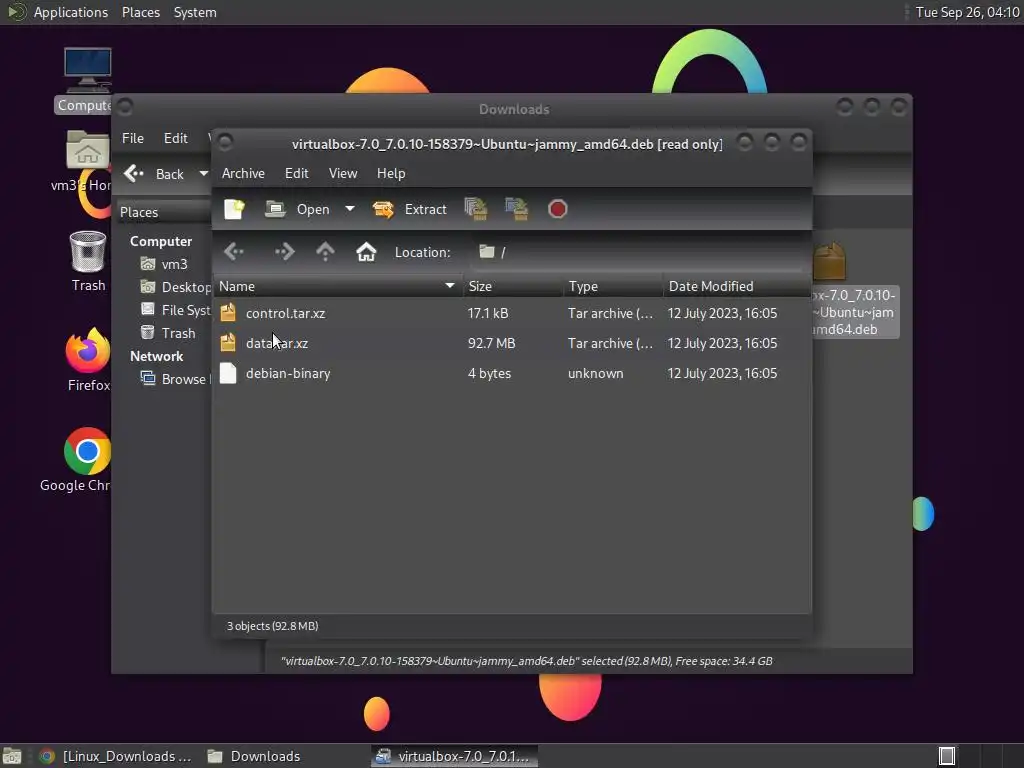Screen dimensions: 1024x768
Task: Click the red stop operation icon
Action: (558, 209)
